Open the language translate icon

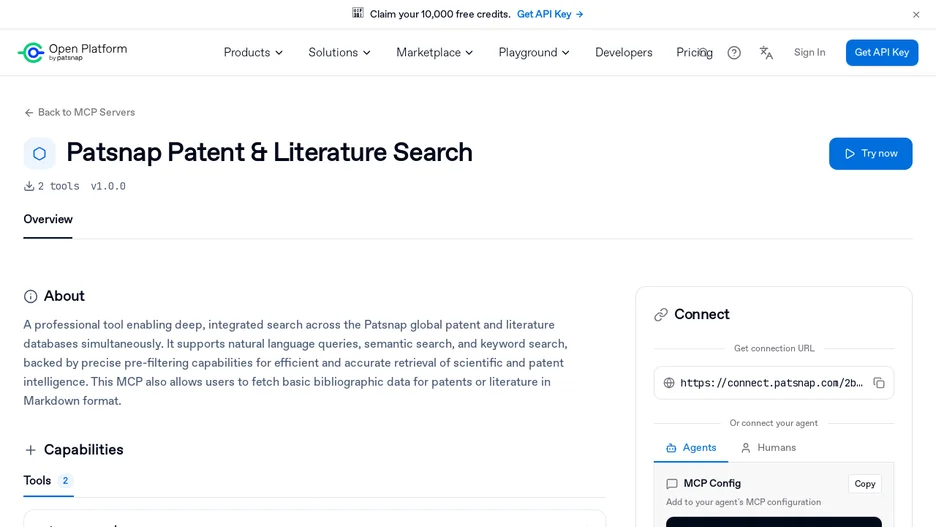coord(766,53)
